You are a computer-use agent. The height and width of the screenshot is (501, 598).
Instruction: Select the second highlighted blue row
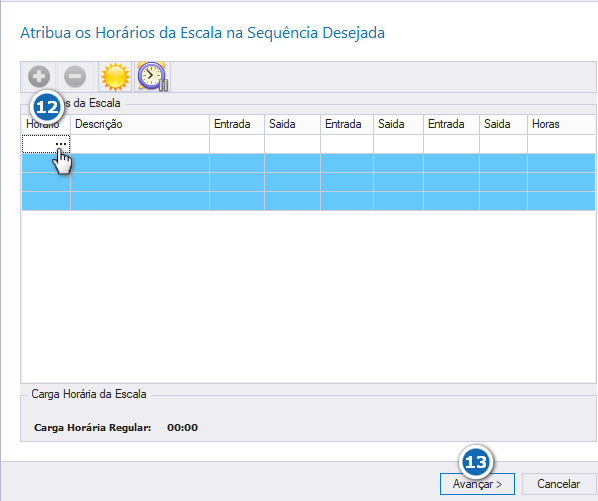[308, 182]
